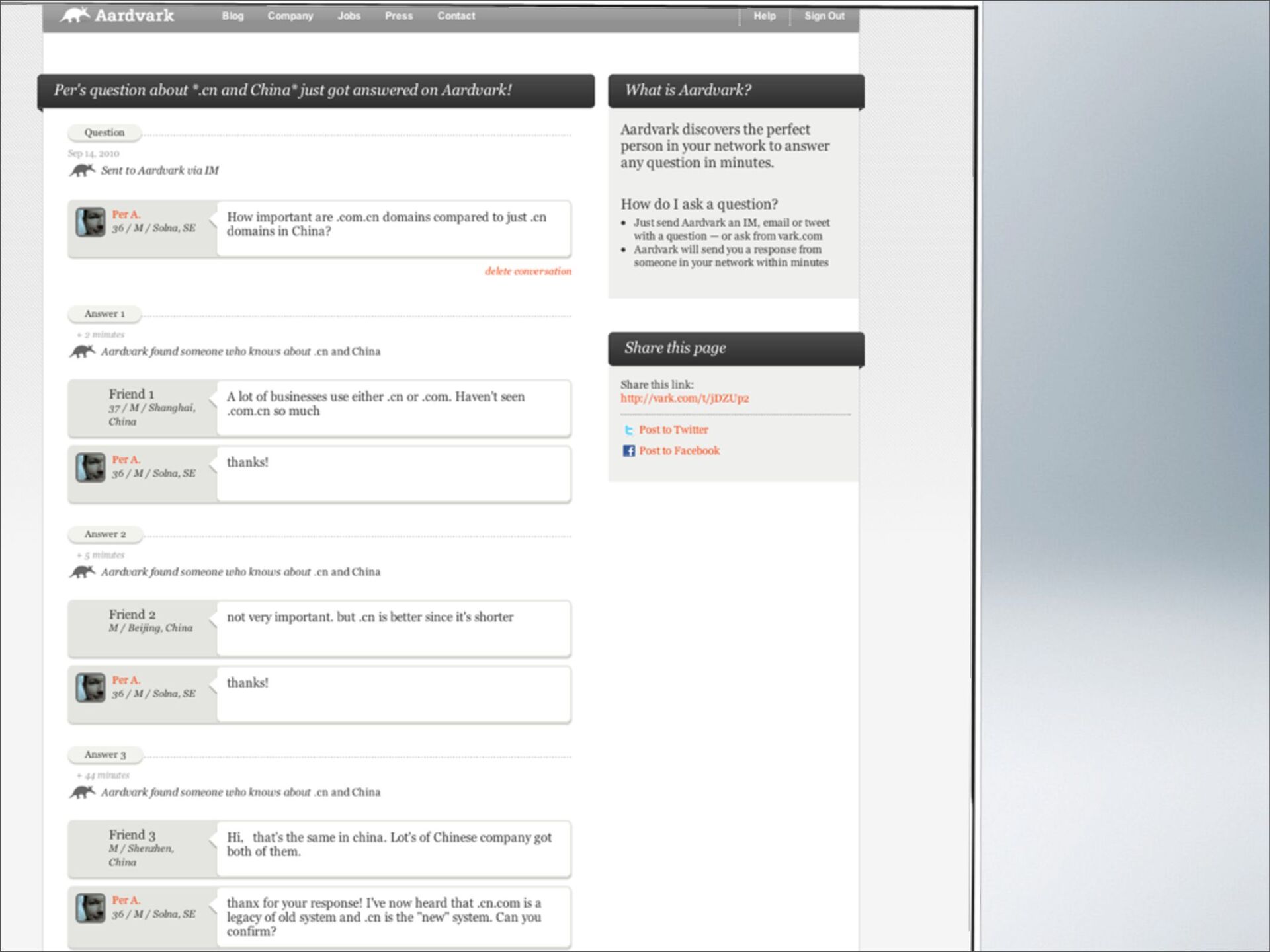The width and height of the screenshot is (1270, 952).
Task: Click Friend 3's answer starting with 'Hi.'
Action: click(390, 844)
